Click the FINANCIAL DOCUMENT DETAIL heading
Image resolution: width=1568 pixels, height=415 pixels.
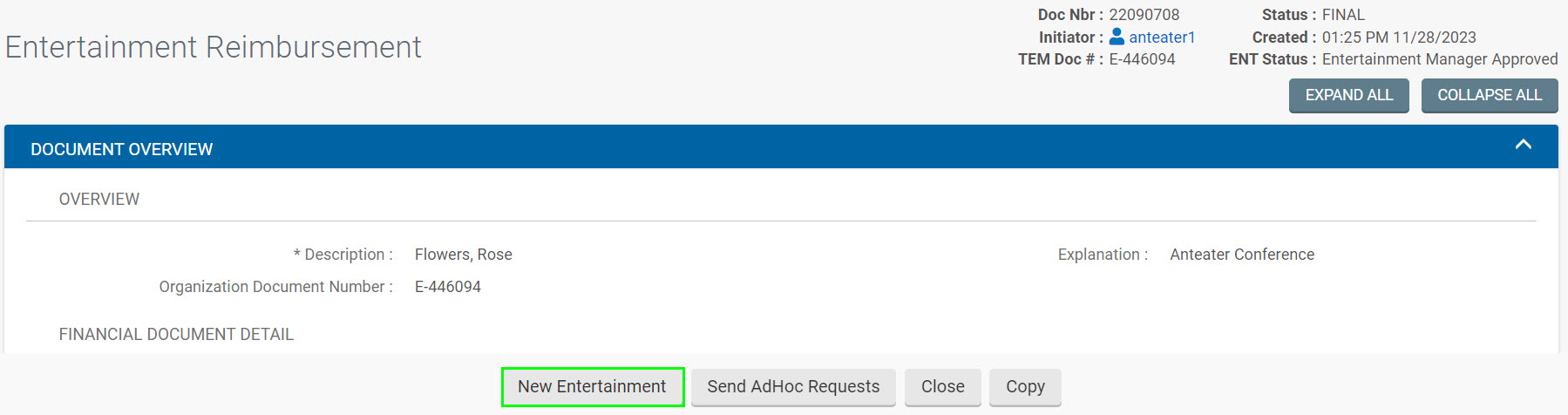176,334
